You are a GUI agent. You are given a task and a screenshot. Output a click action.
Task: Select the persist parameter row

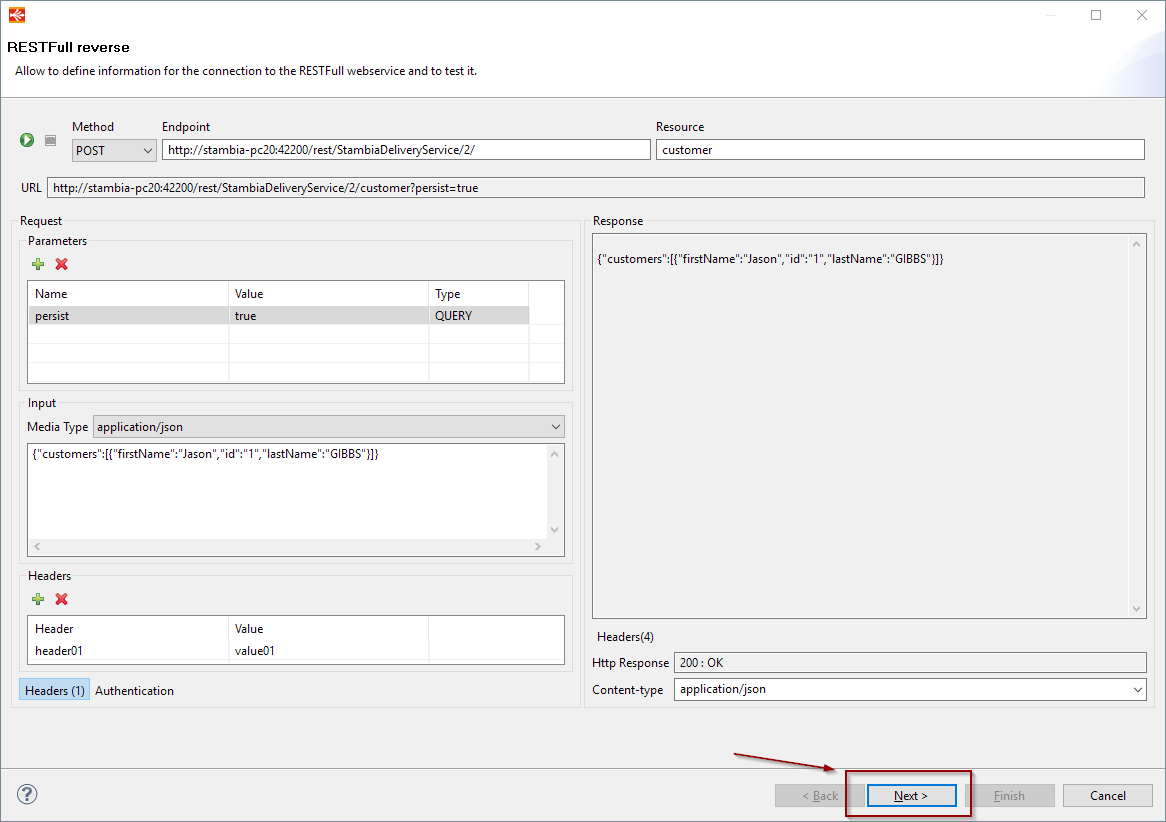pyautogui.click(x=130, y=315)
